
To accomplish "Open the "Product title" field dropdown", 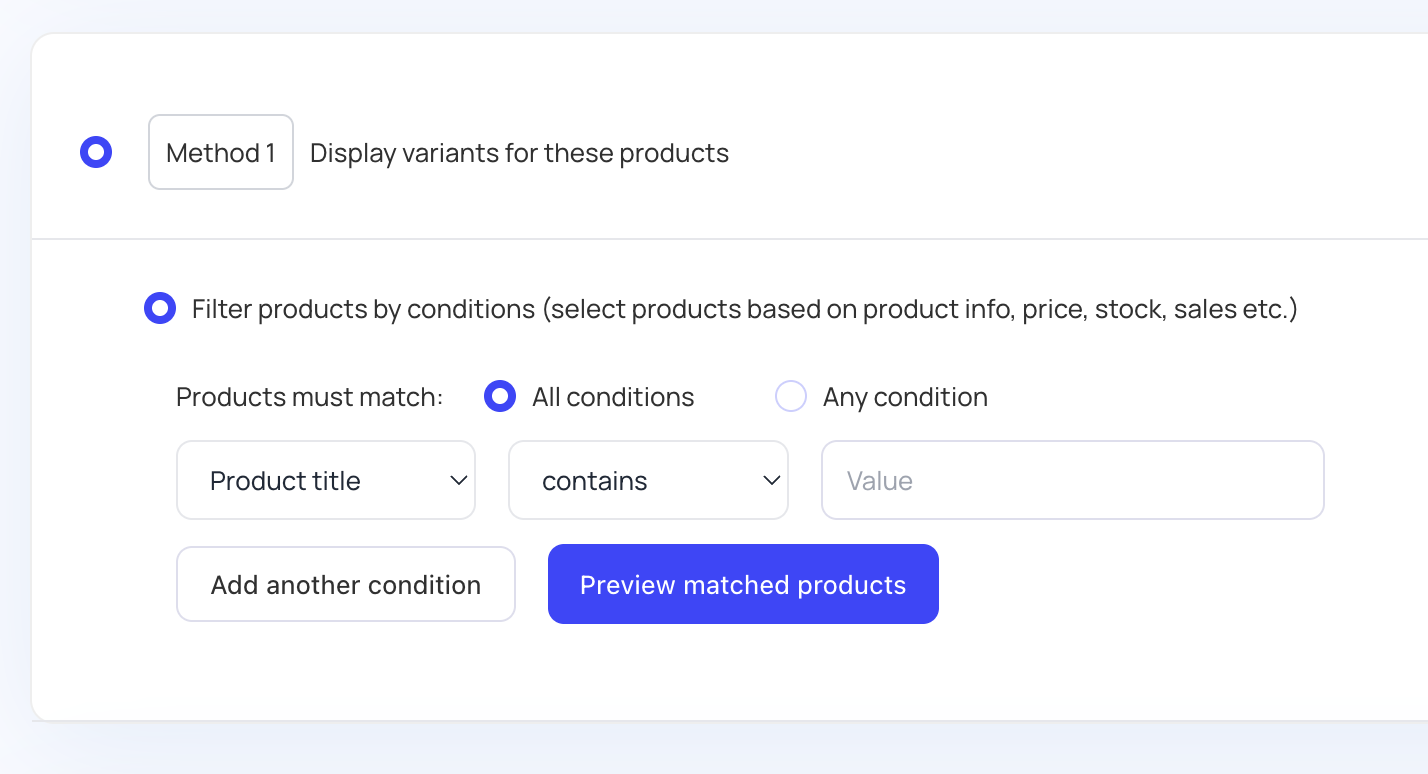I will tap(326, 481).
